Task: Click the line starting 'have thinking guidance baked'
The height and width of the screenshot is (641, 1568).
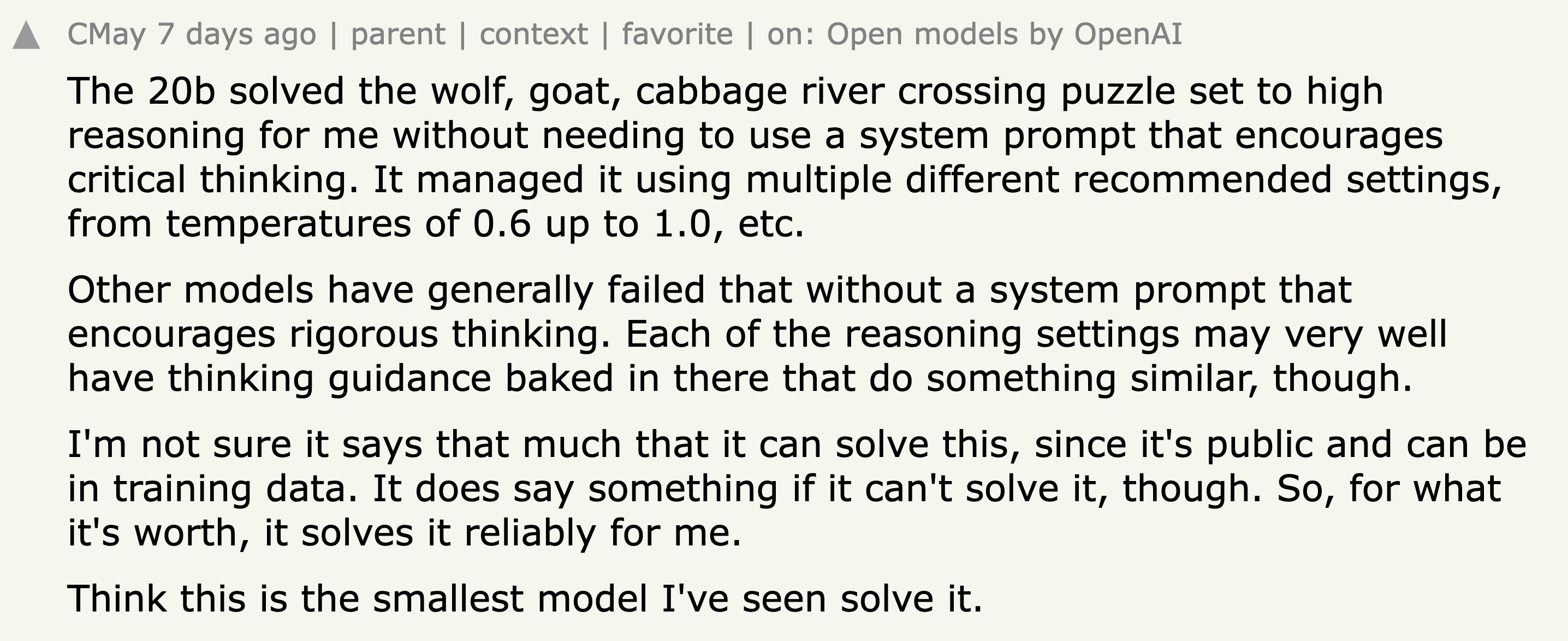Action: click(x=740, y=378)
